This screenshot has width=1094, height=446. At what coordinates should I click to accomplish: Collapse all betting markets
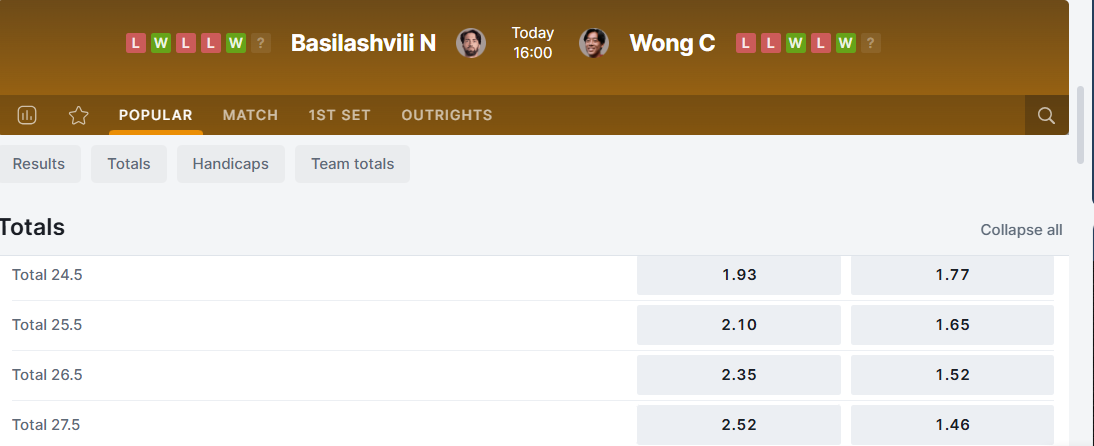pos(1021,230)
